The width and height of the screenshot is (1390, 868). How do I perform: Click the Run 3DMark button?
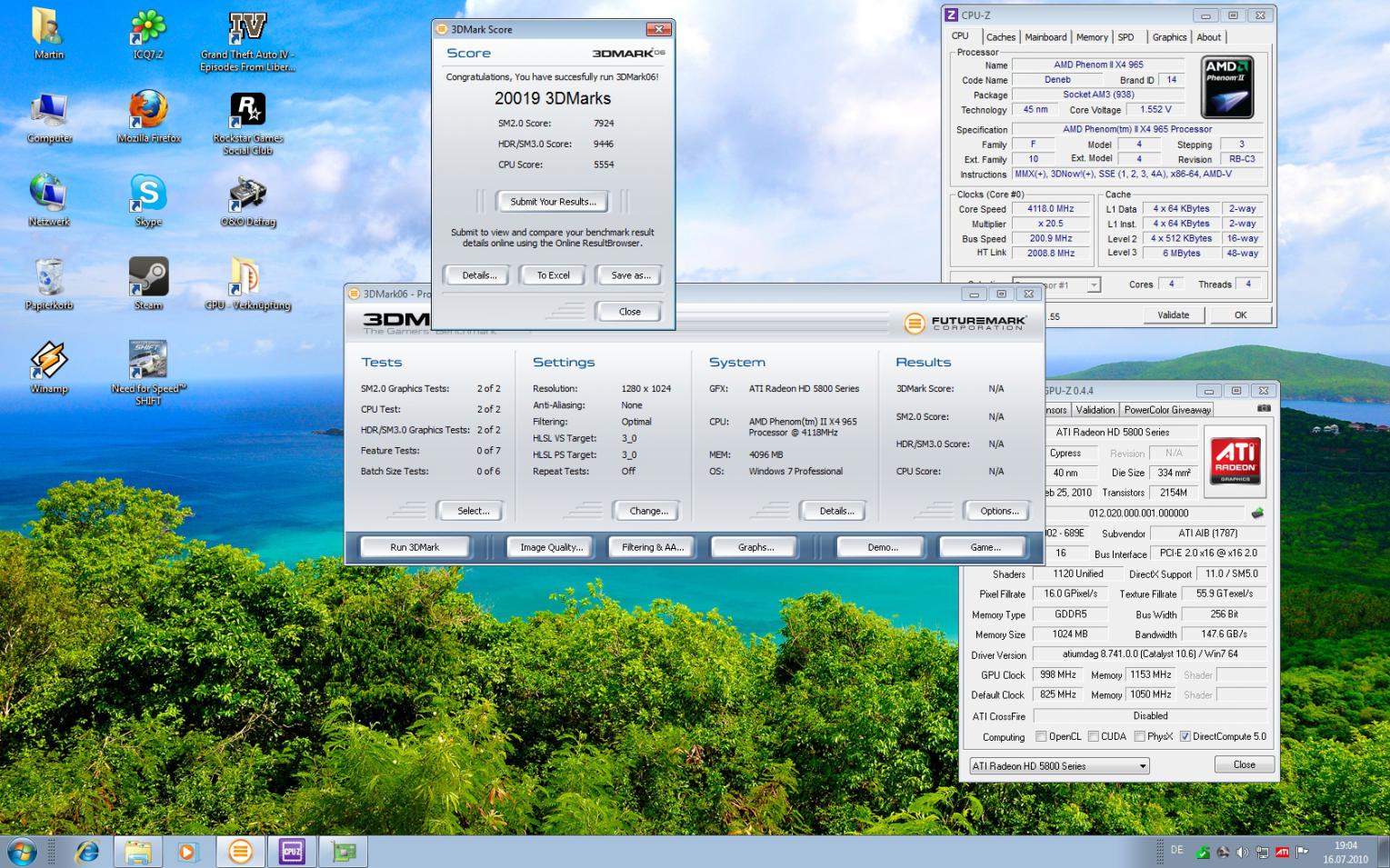pyautogui.click(x=415, y=547)
